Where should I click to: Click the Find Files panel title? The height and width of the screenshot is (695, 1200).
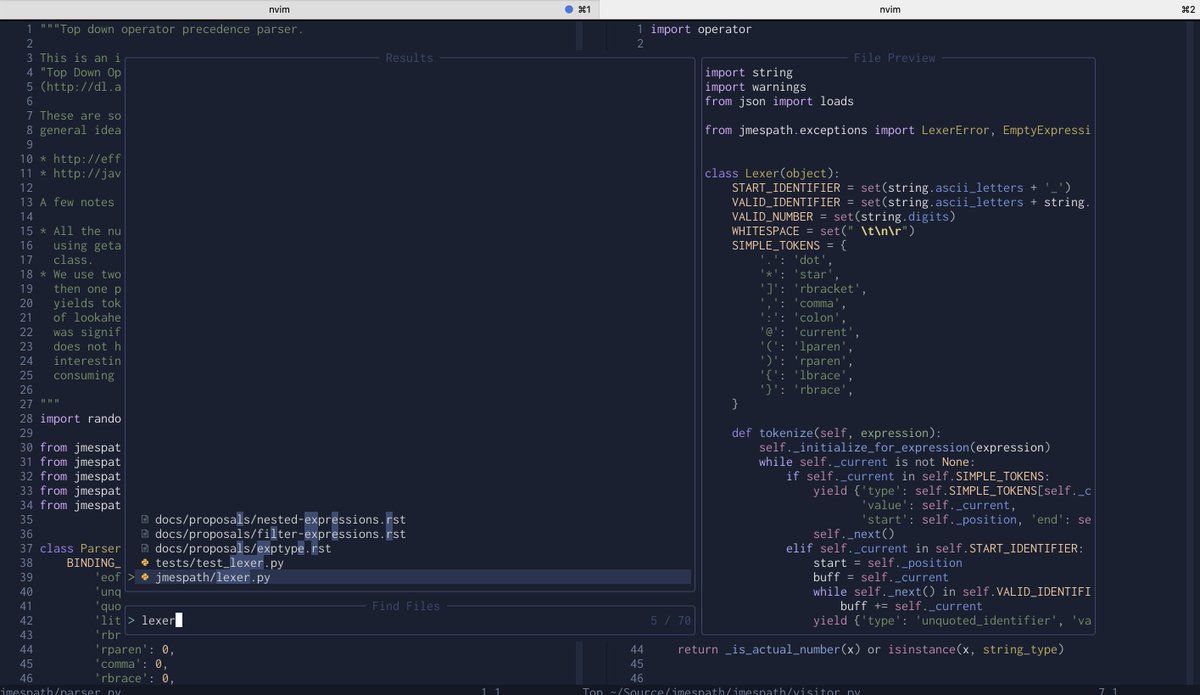click(405, 606)
